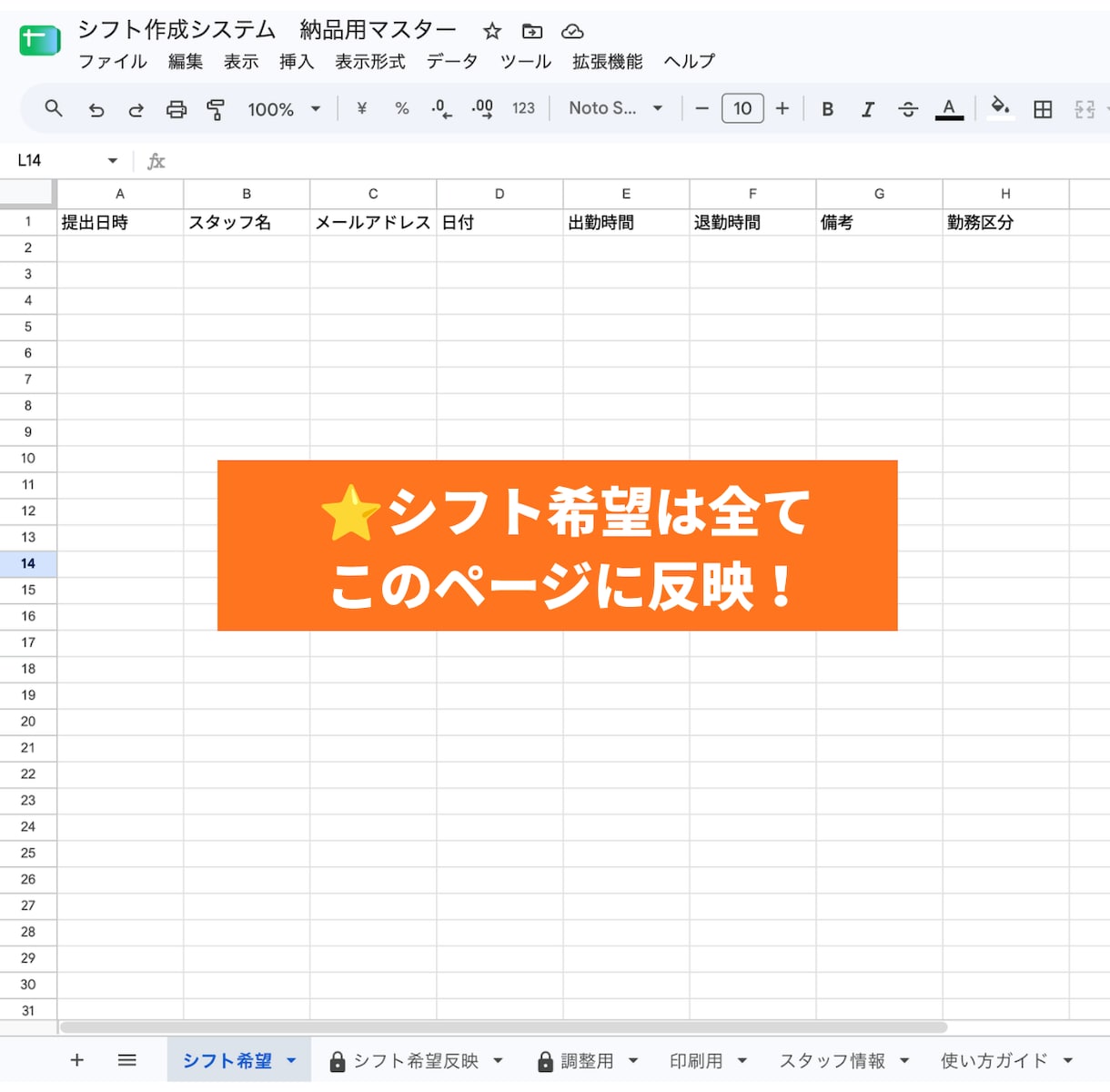This screenshot has height=1092, width=1110.
Task: Open the 使い方ガイド tab dropdown arrow
Action: [x=1068, y=1061]
